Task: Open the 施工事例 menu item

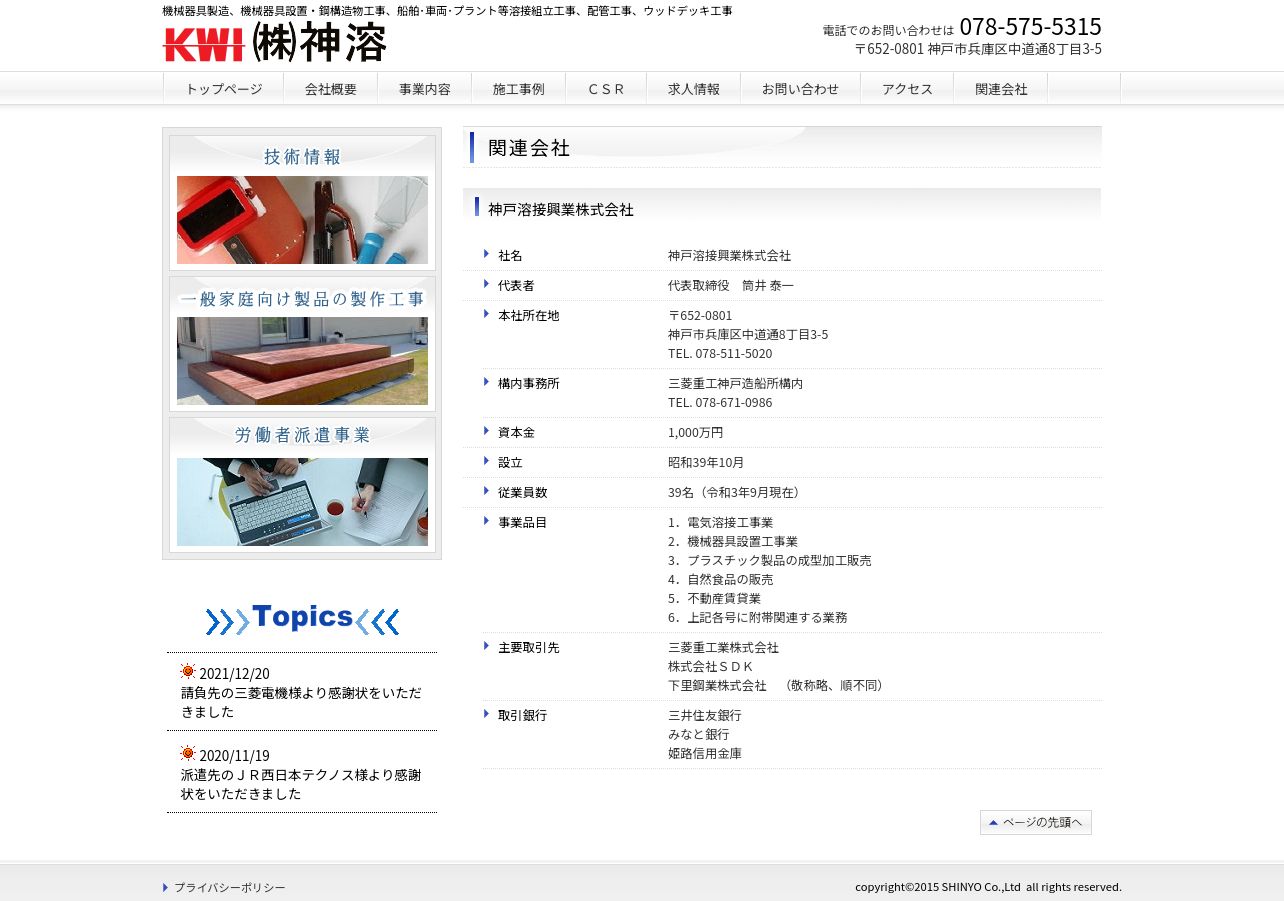Action: click(519, 88)
